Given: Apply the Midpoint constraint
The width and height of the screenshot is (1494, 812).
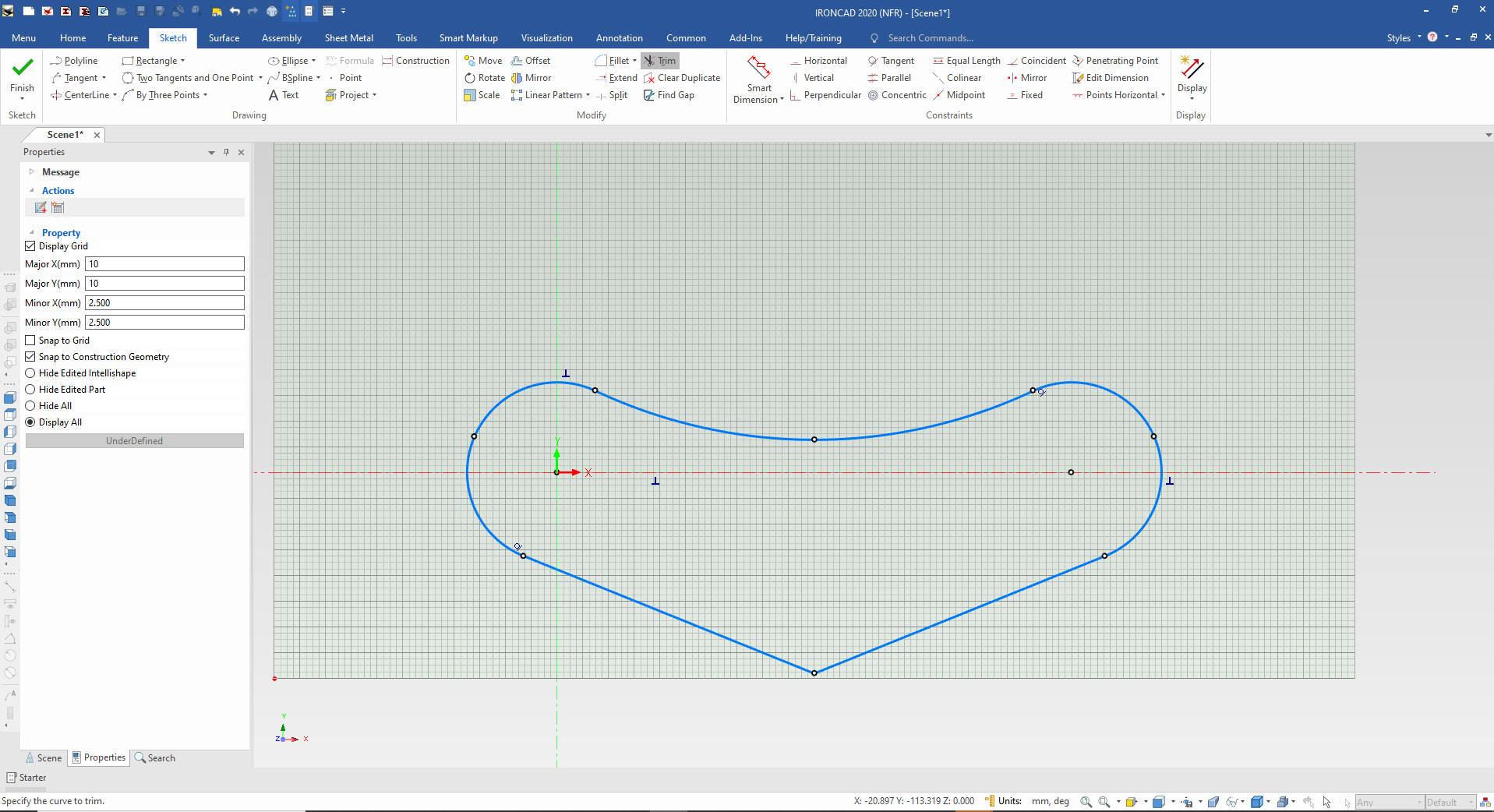Looking at the screenshot, I should (x=959, y=95).
